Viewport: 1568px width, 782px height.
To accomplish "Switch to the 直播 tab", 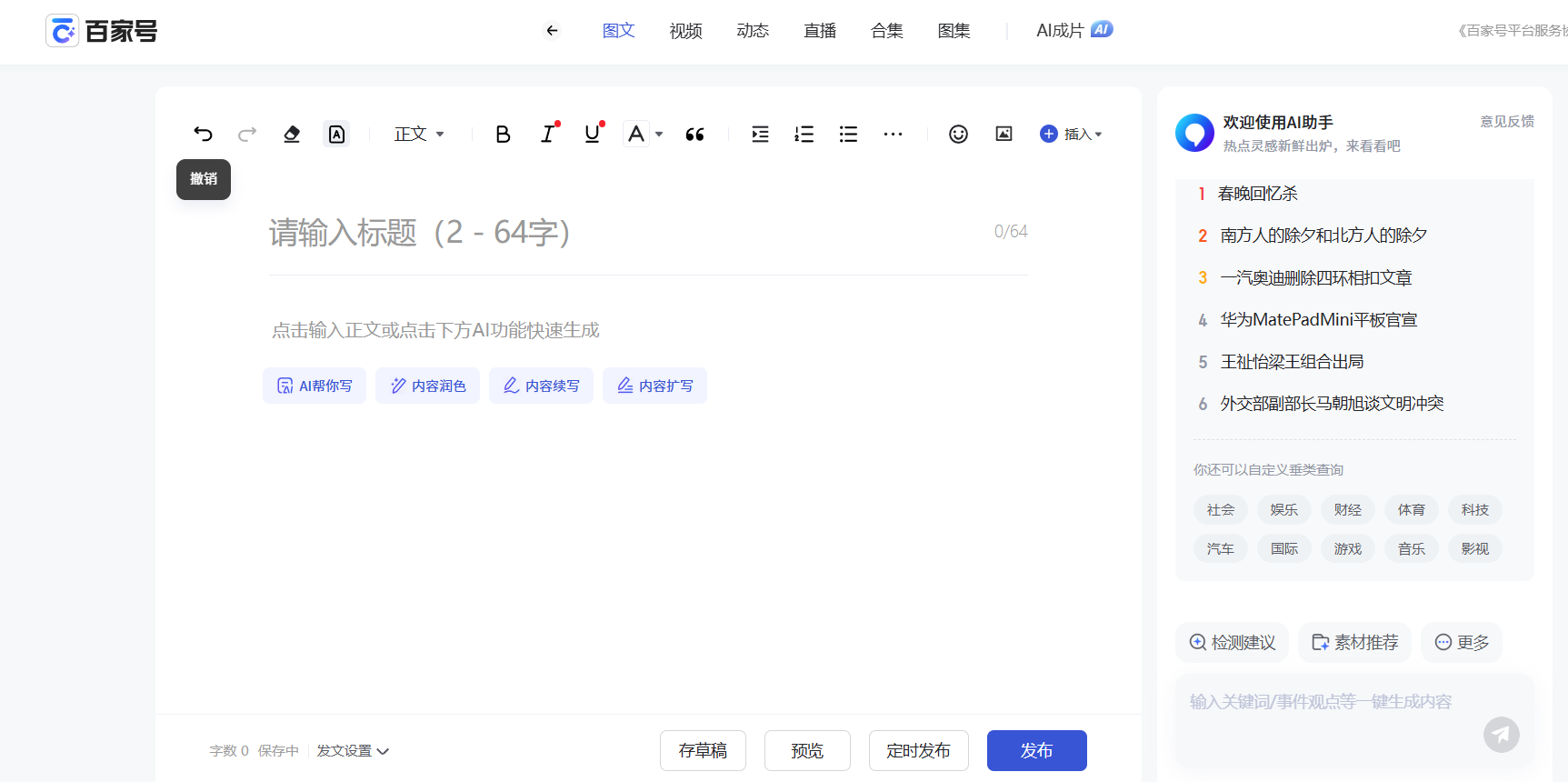I will 820,31.
